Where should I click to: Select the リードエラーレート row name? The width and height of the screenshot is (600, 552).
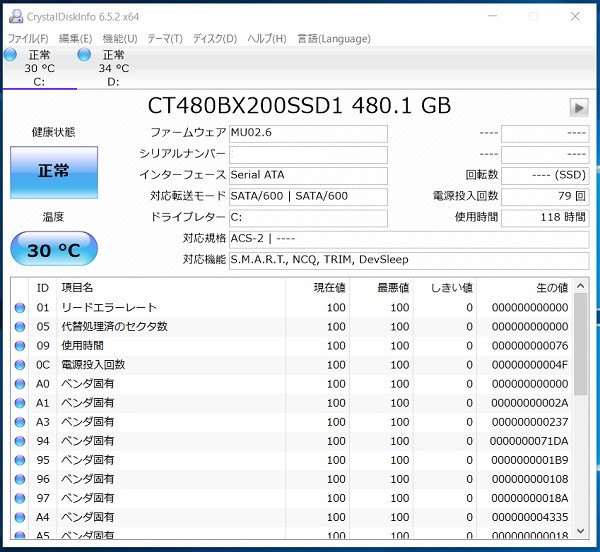pos(109,308)
